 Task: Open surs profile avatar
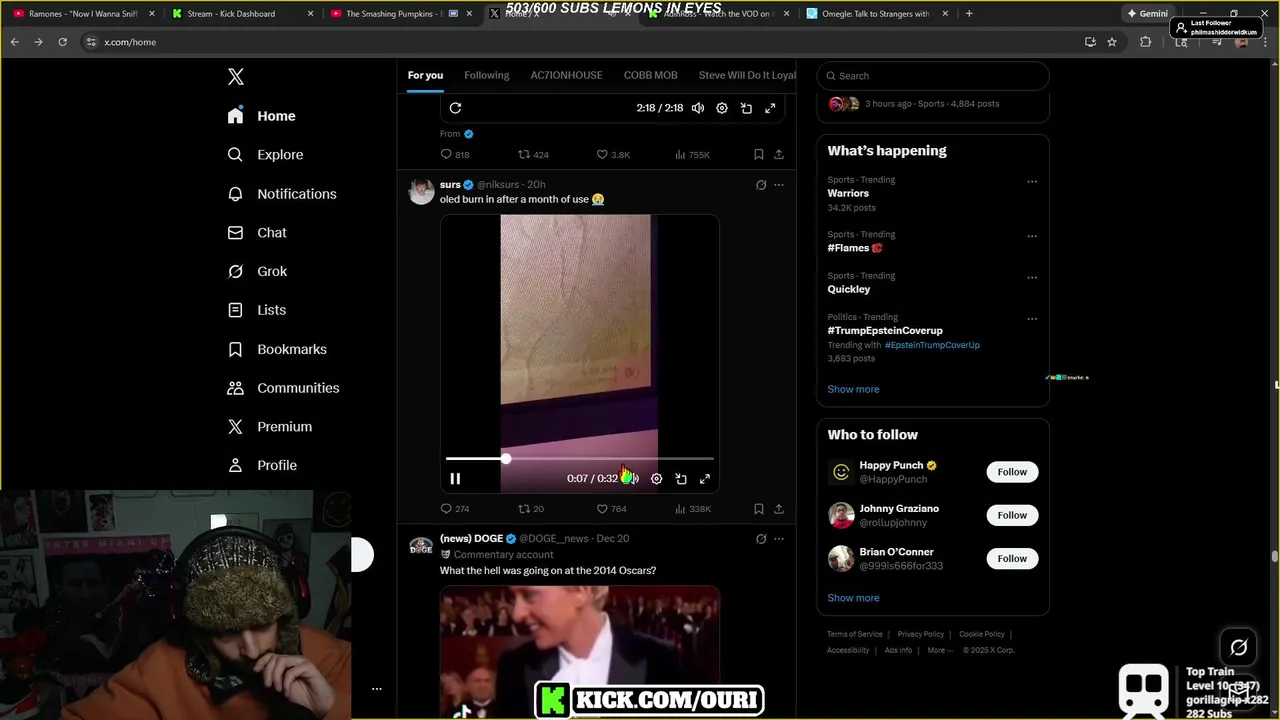421,191
